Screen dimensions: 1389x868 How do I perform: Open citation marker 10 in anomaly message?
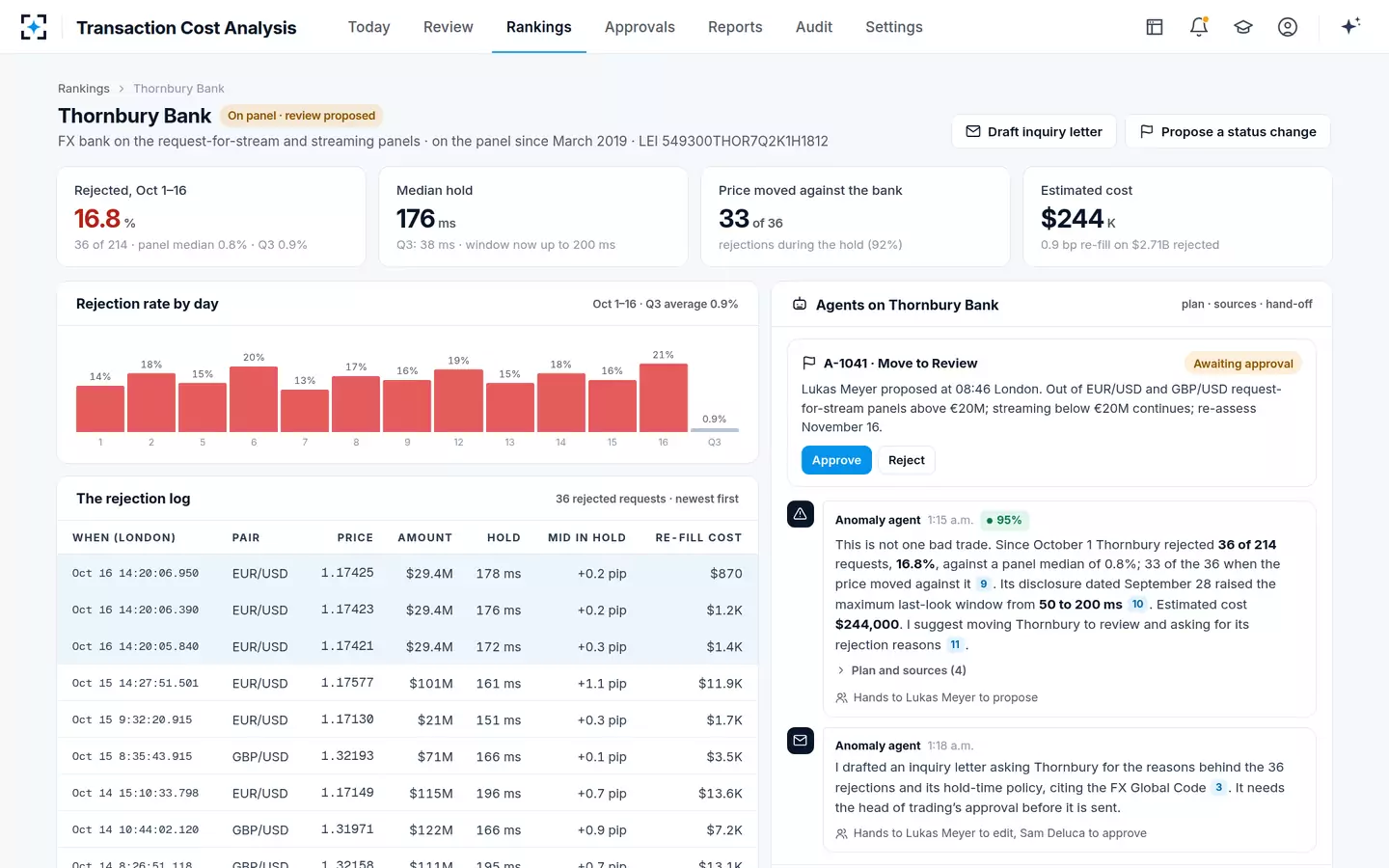(1137, 605)
